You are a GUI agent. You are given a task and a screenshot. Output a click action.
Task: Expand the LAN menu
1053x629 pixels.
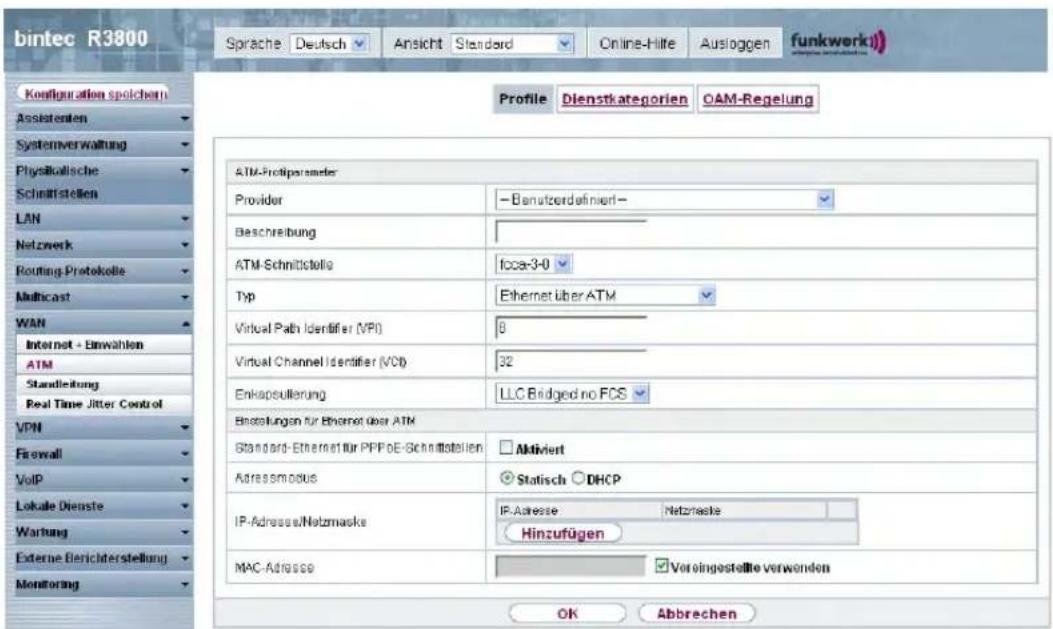[99, 219]
